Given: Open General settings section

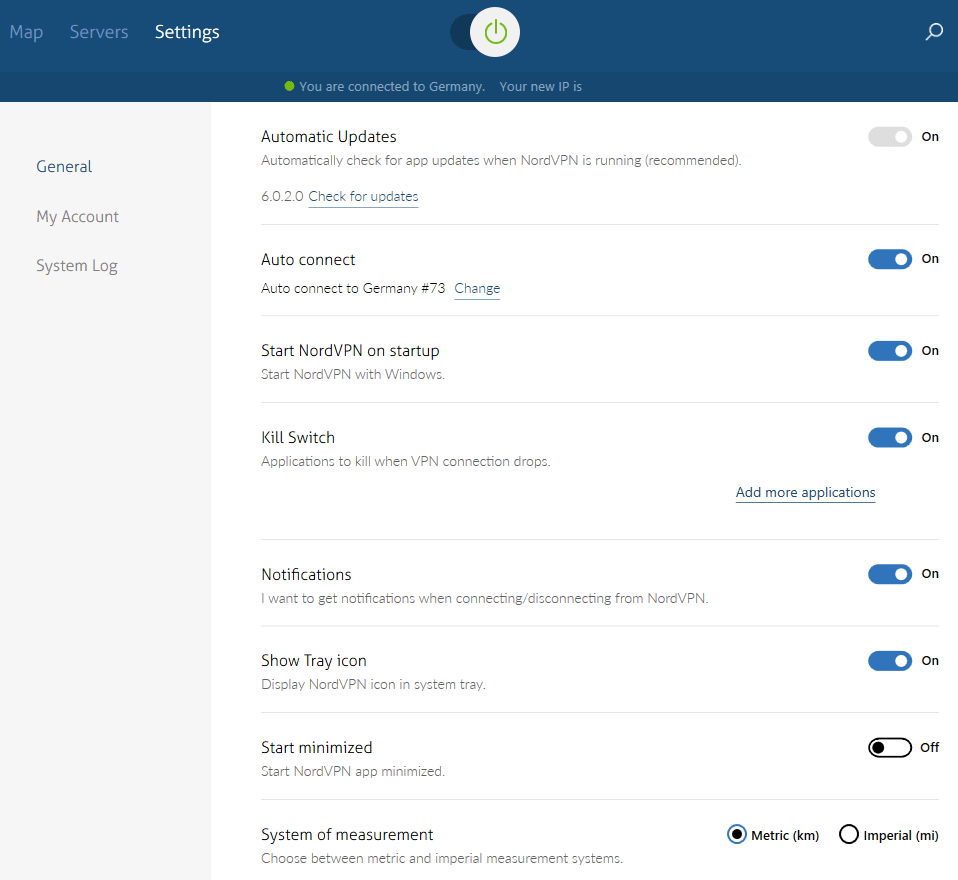Looking at the screenshot, I should [64, 166].
